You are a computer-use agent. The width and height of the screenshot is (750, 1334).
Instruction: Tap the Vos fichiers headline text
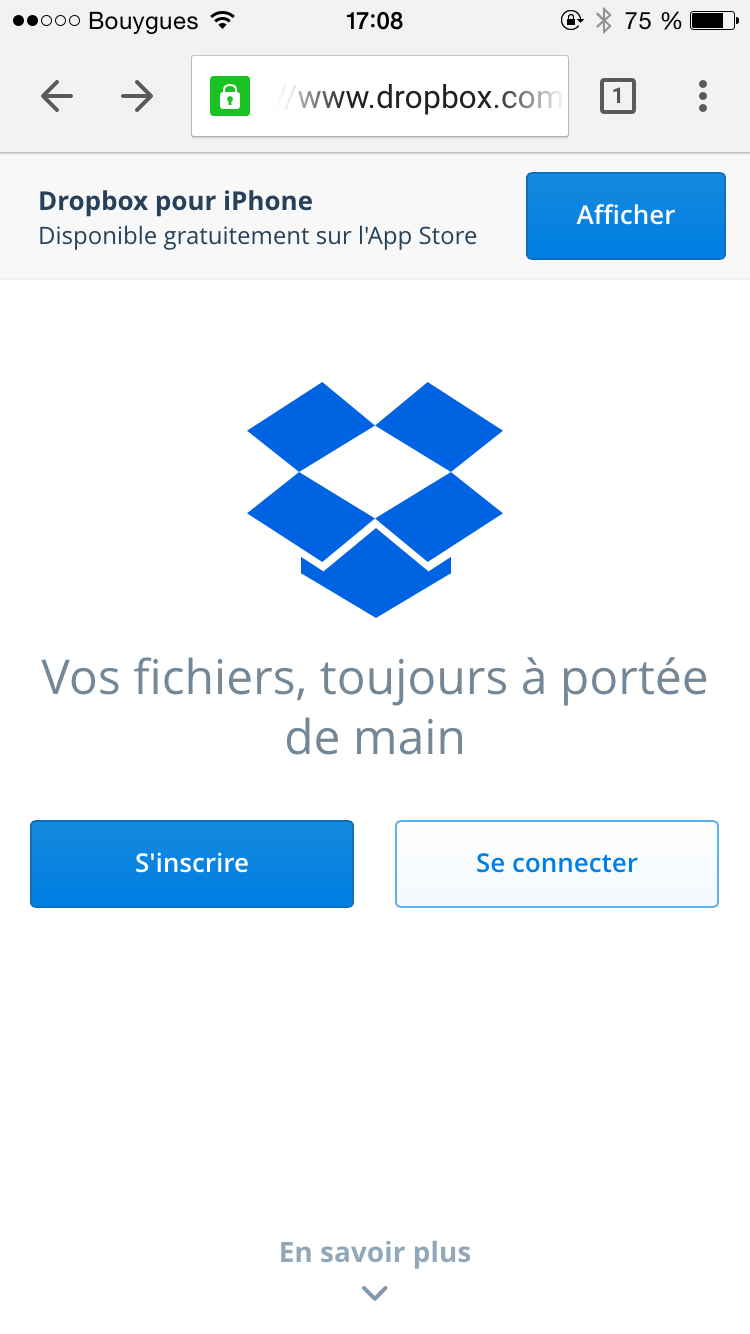point(375,708)
